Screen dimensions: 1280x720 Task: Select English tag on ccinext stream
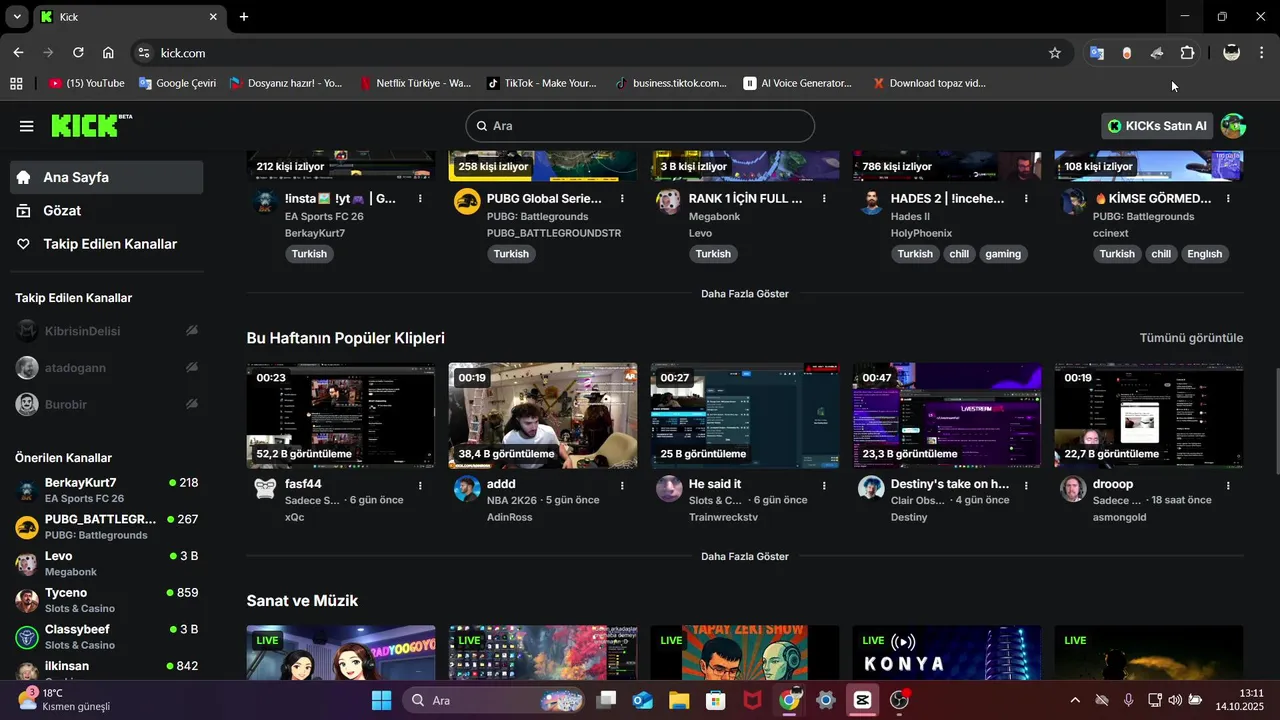click(1204, 254)
